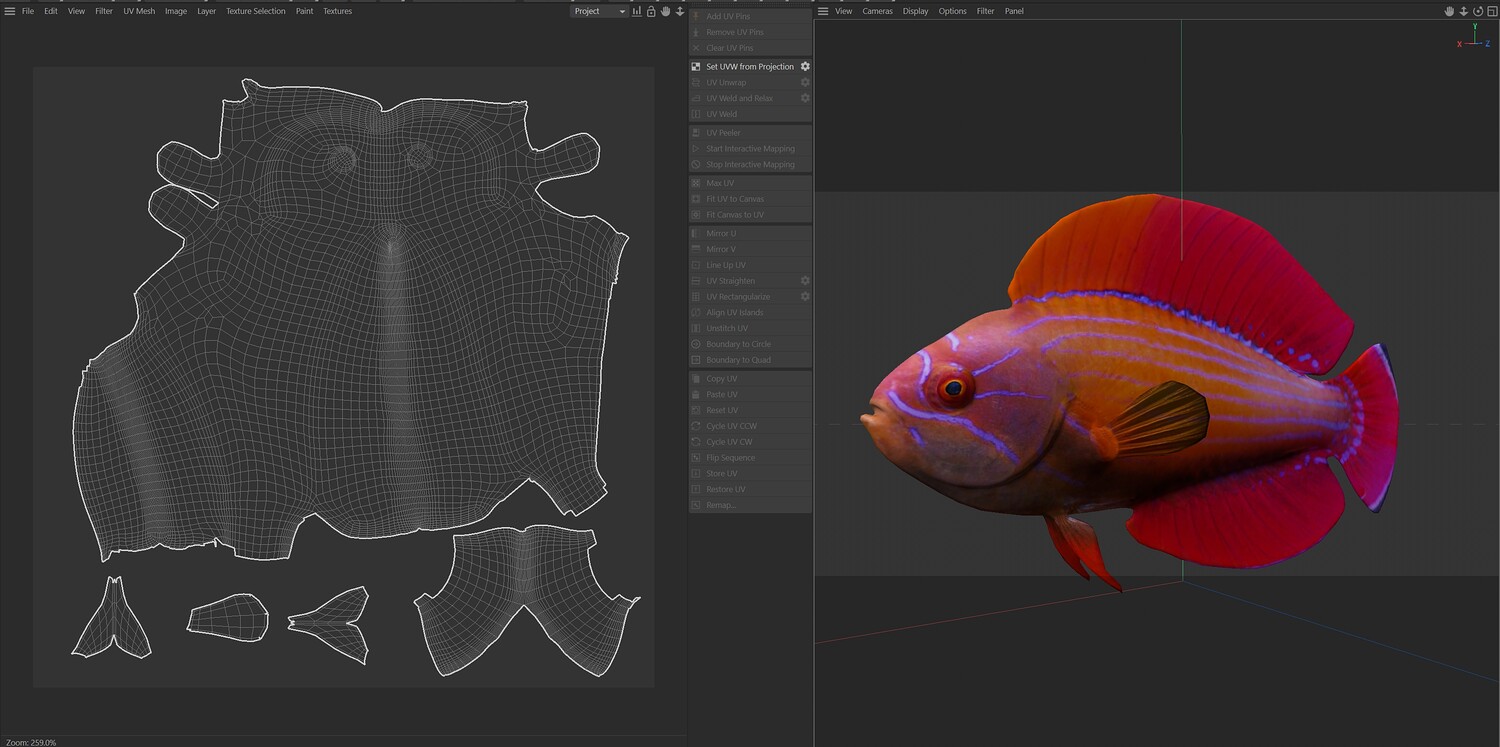Open the Layer menu

(206, 11)
